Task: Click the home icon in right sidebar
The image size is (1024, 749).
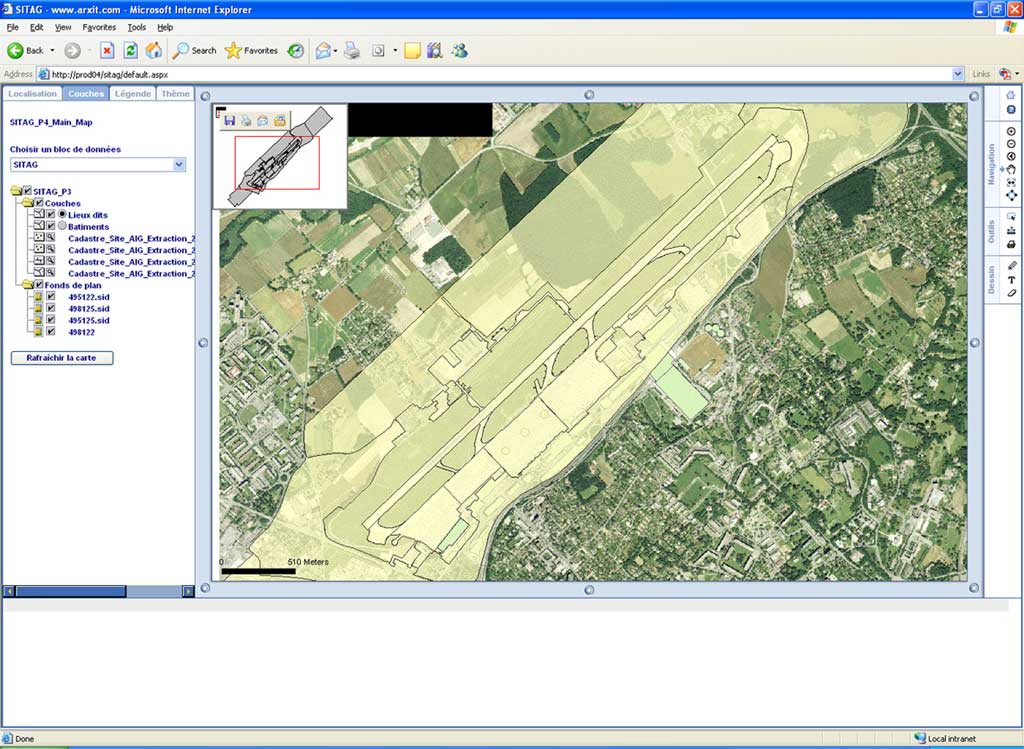Action: click(x=1011, y=95)
